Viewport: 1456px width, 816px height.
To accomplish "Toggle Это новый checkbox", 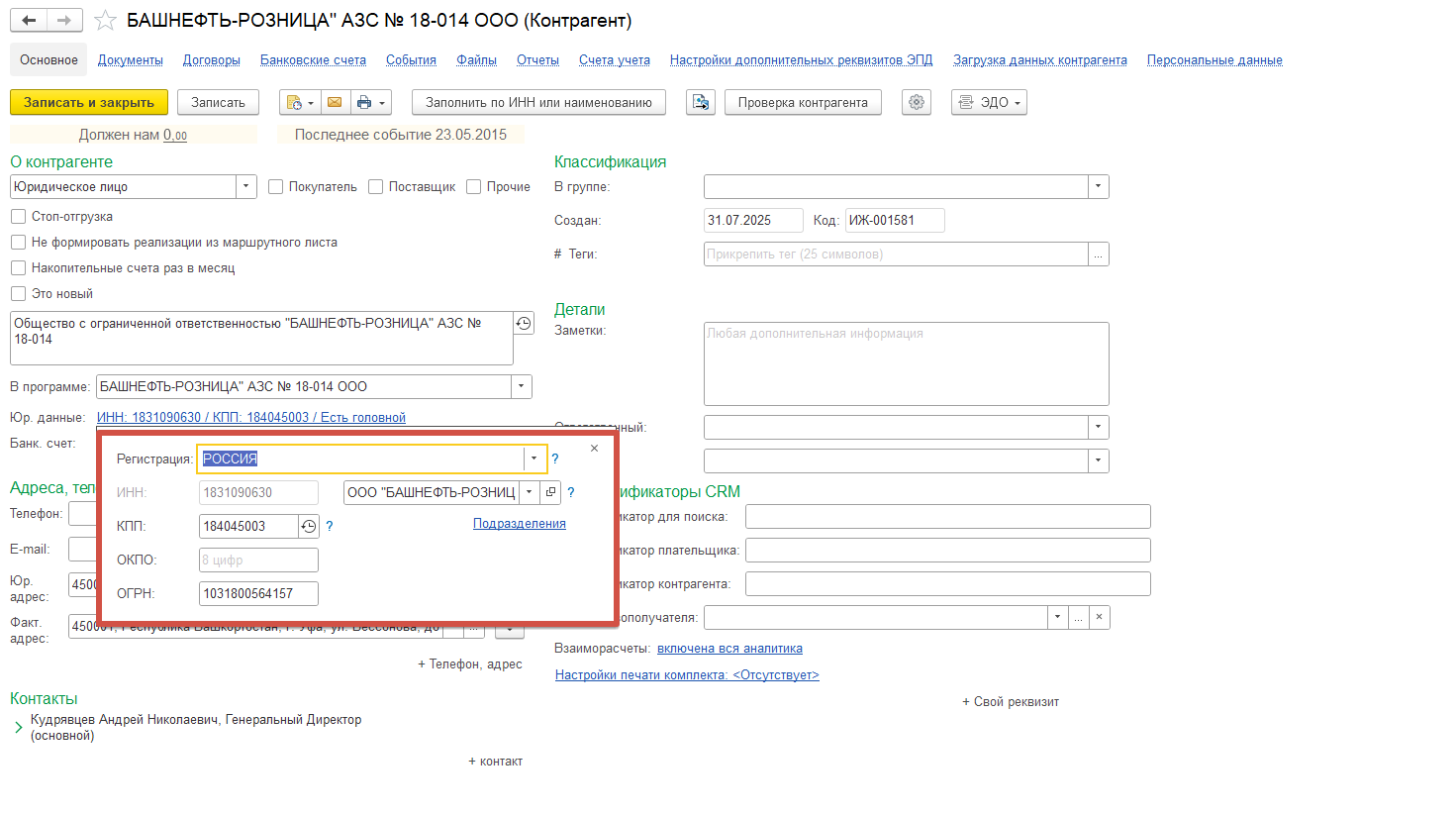I will (x=18, y=293).
